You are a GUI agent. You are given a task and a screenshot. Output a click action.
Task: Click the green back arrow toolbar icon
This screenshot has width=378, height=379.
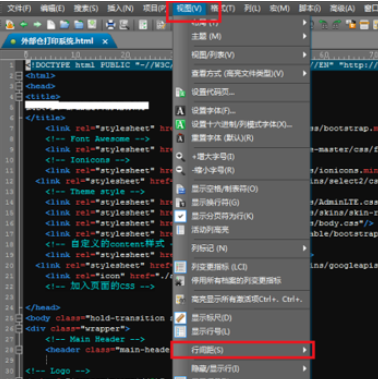(24, 24)
